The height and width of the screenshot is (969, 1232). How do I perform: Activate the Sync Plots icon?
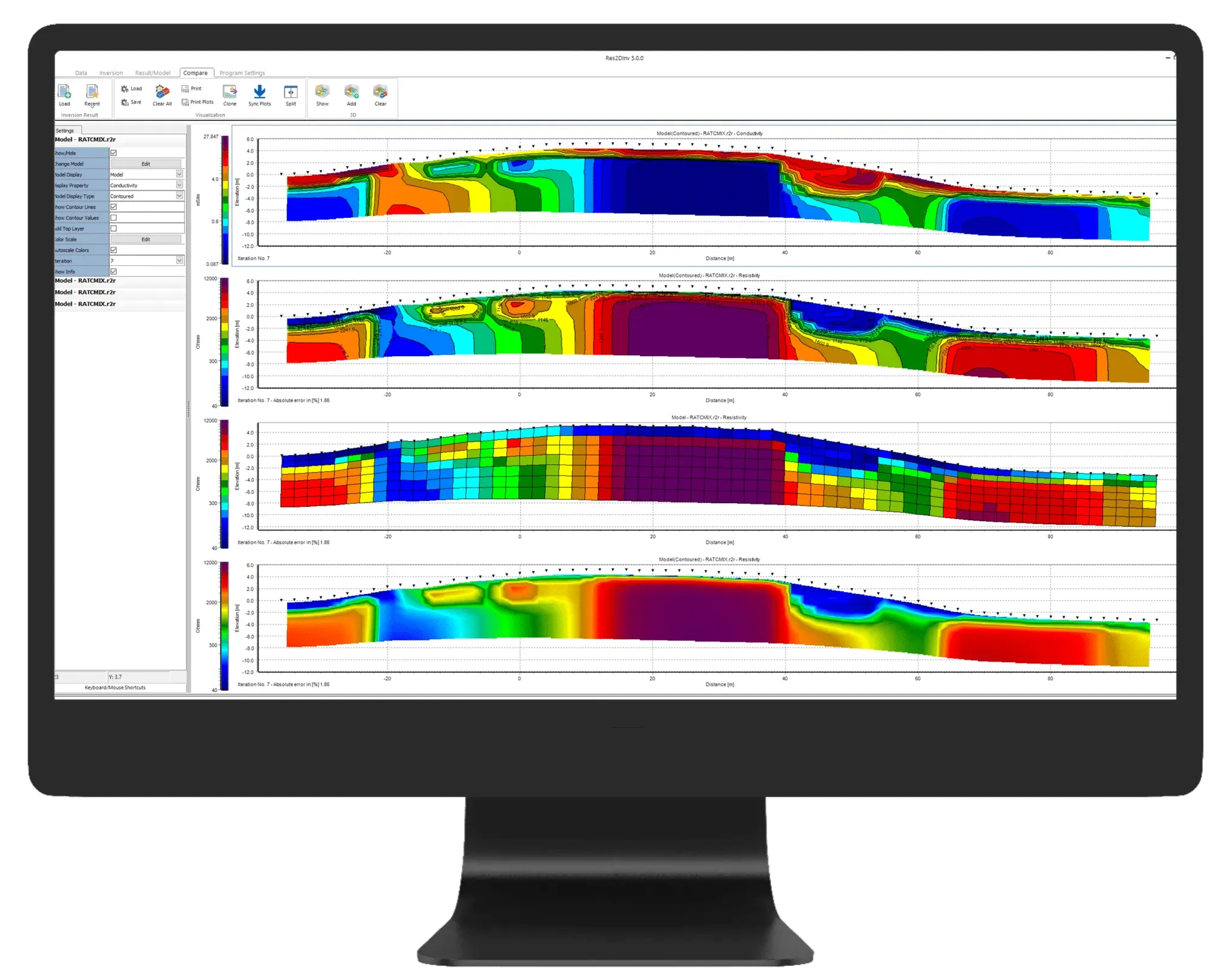click(x=259, y=92)
